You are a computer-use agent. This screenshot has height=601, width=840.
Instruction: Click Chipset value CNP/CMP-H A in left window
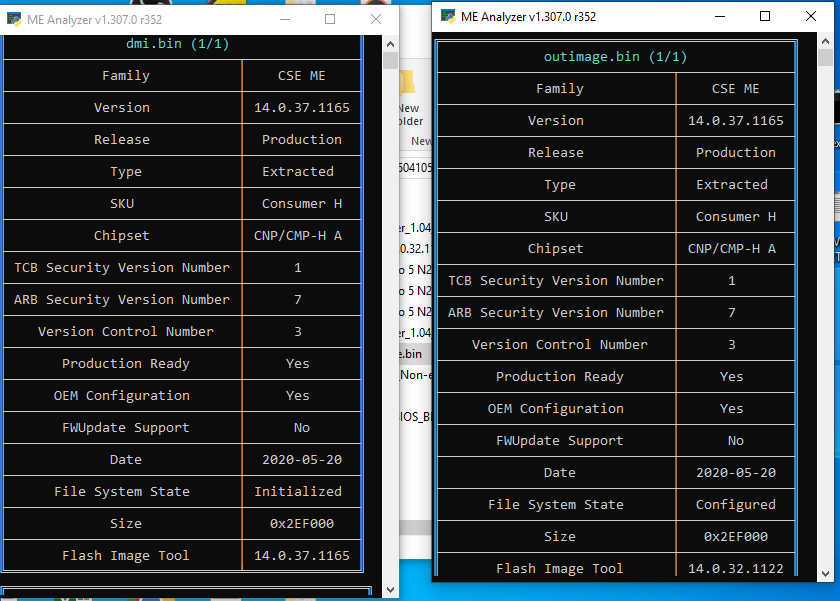pyautogui.click(x=298, y=236)
